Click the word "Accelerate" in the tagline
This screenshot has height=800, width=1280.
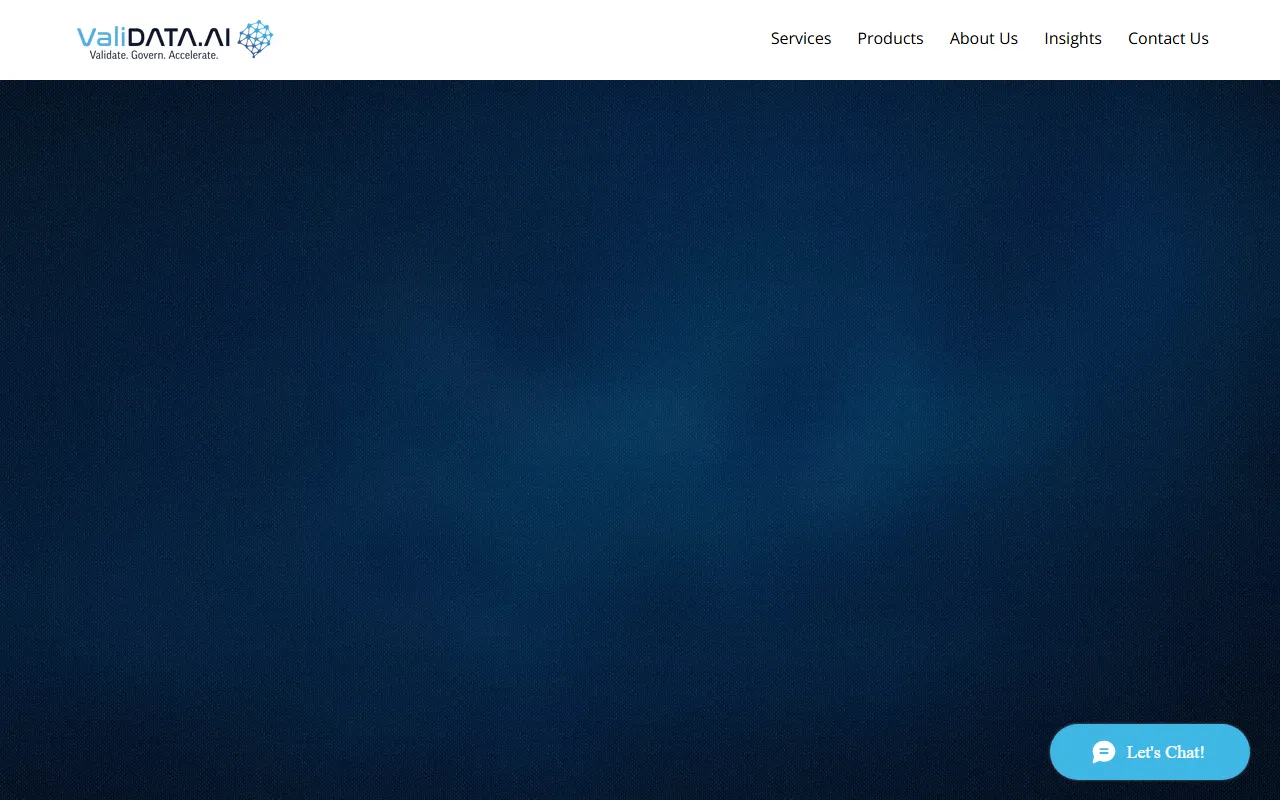(x=193, y=55)
